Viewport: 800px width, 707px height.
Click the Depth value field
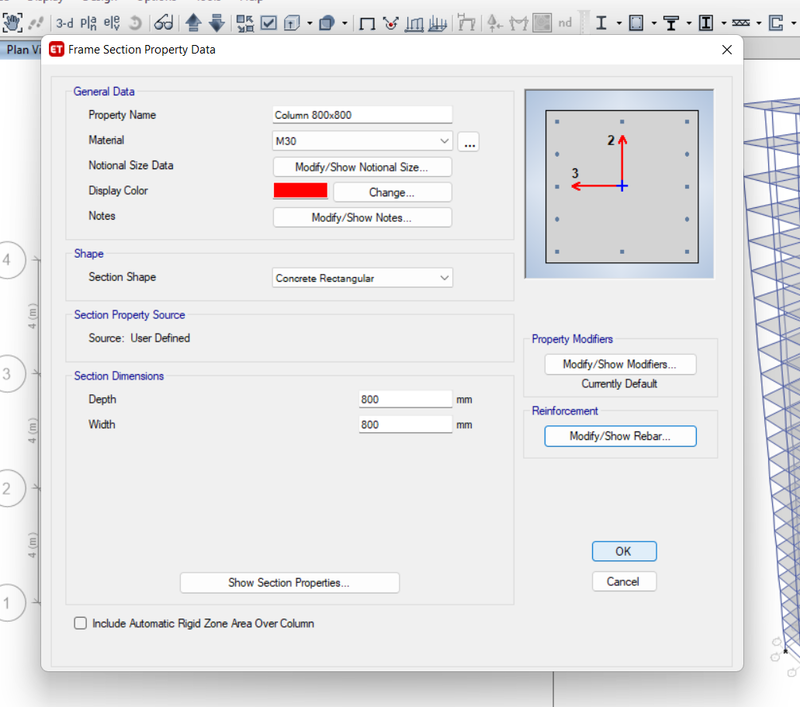[406, 399]
